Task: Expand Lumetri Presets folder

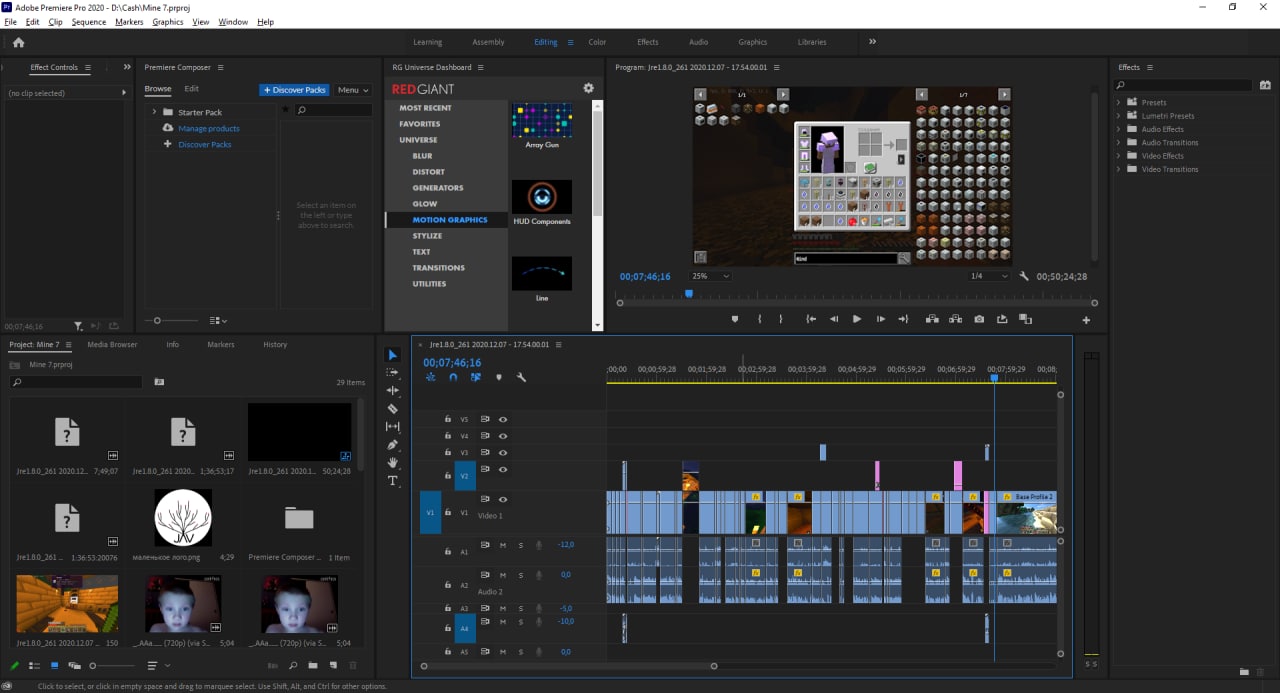Action: [x=1119, y=116]
